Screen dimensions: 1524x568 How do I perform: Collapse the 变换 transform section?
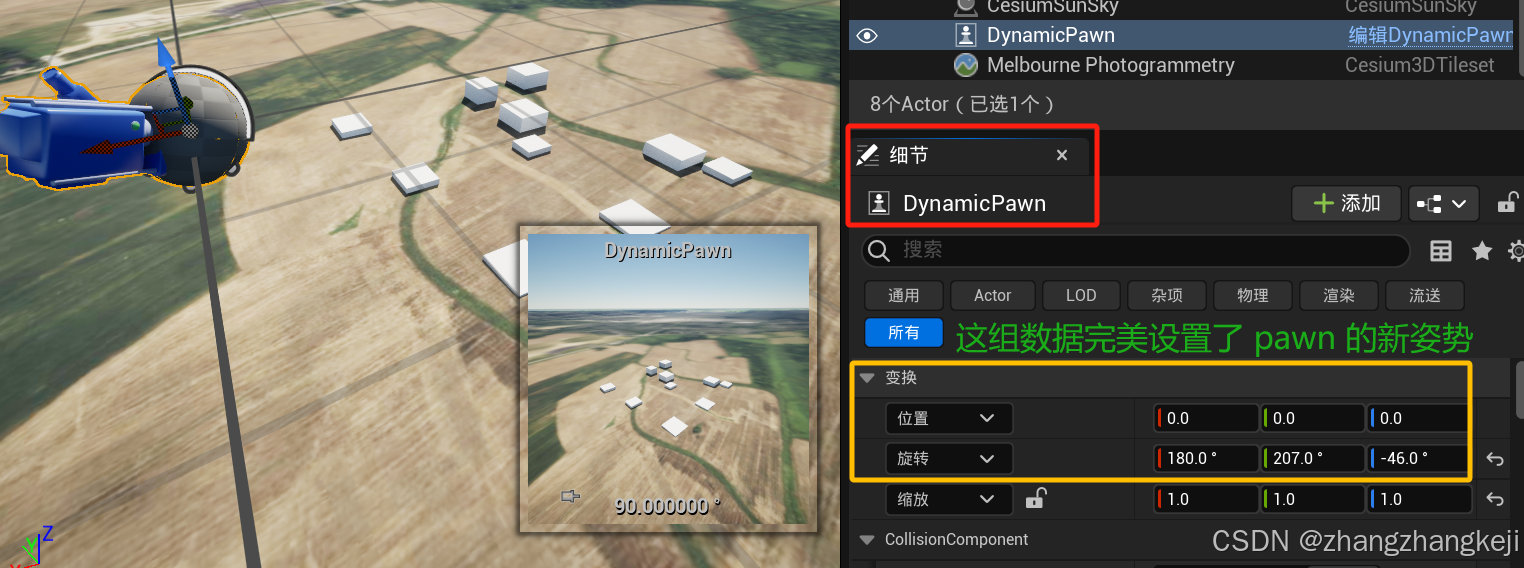click(867, 378)
